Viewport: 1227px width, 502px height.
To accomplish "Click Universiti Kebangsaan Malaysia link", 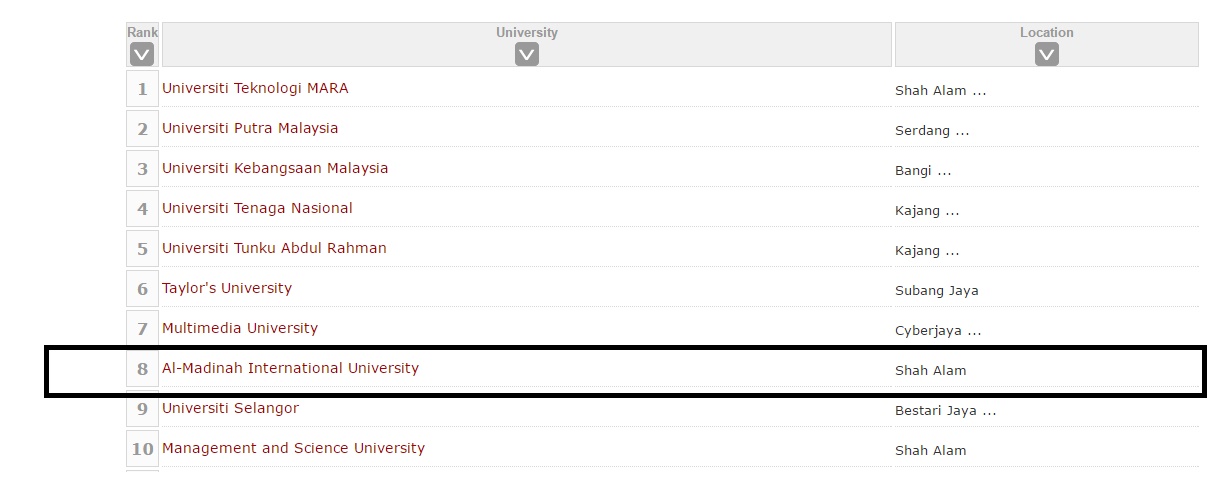I will [x=275, y=168].
